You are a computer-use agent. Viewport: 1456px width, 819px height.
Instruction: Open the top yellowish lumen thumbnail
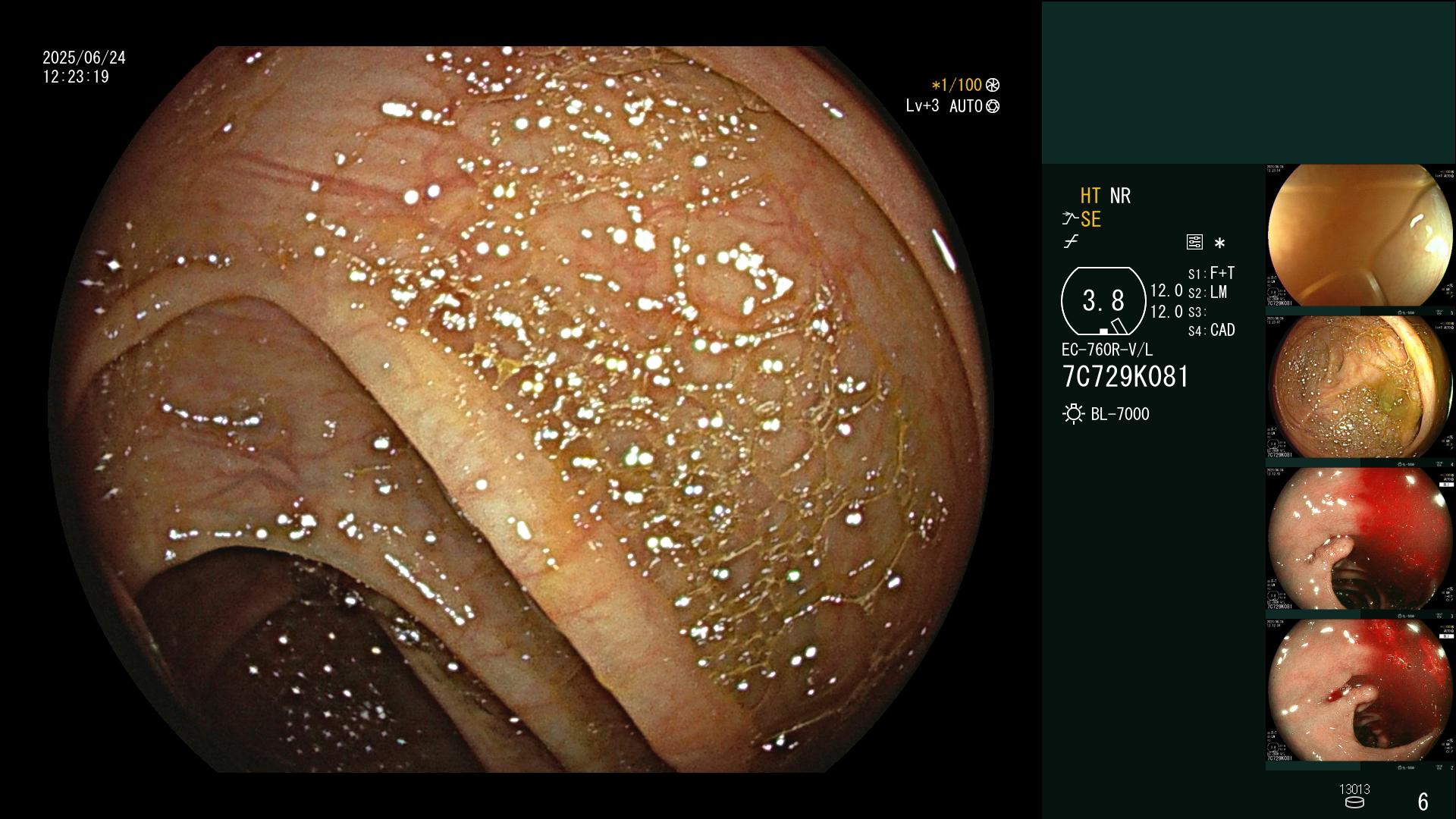click(x=1360, y=236)
